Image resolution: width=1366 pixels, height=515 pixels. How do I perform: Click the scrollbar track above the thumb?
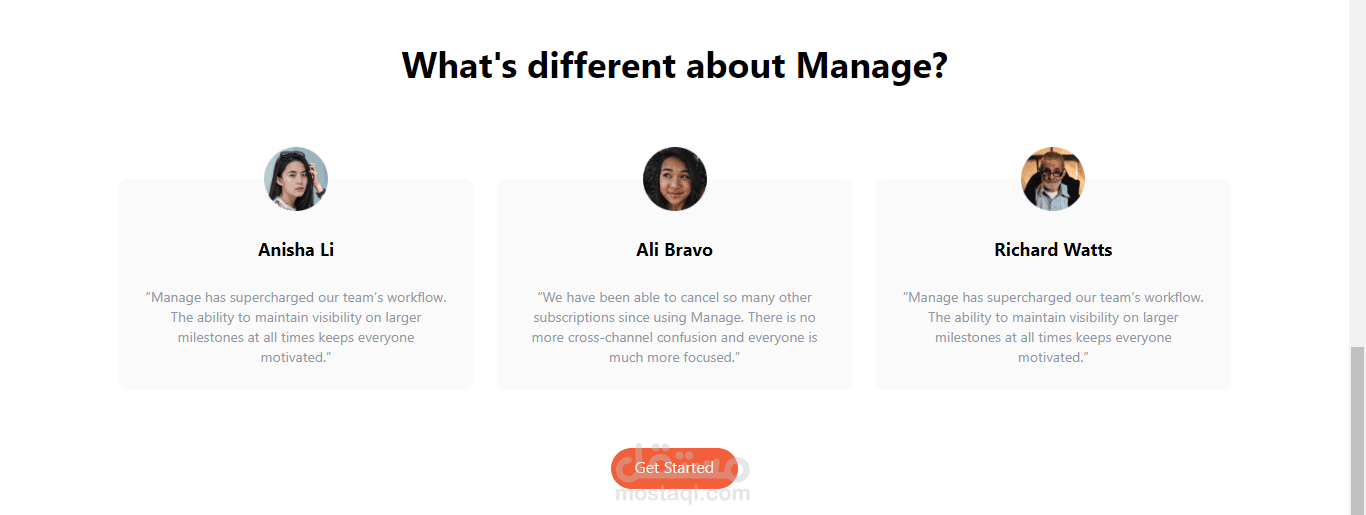point(1357,170)
